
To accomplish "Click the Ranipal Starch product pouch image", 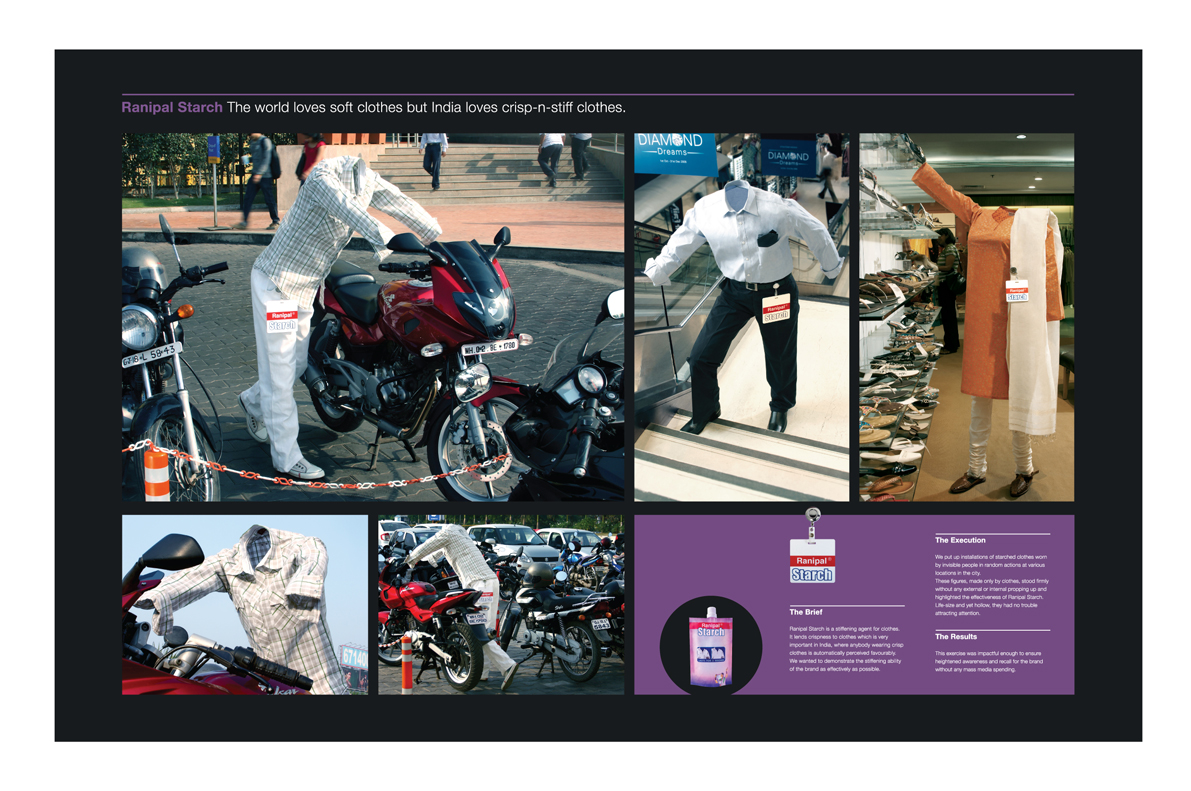I will tap(711, 646).
